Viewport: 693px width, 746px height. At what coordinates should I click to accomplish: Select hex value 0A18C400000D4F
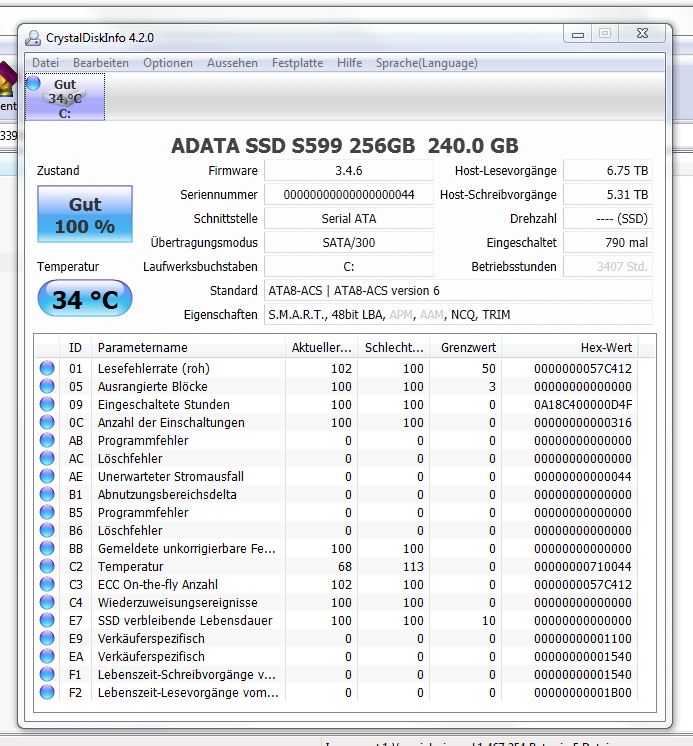click(x=583, y=404)
